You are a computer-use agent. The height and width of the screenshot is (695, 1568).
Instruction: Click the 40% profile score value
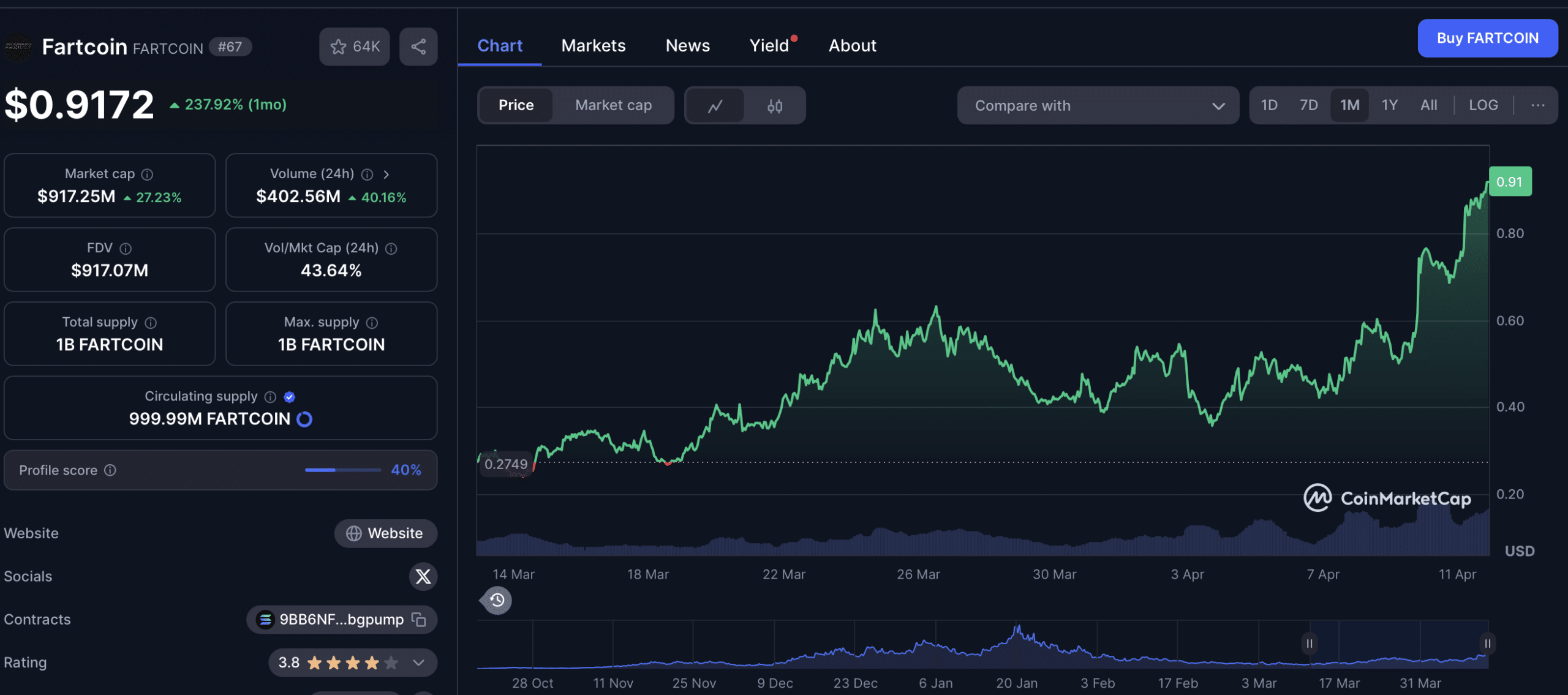[x=406, y=470]
